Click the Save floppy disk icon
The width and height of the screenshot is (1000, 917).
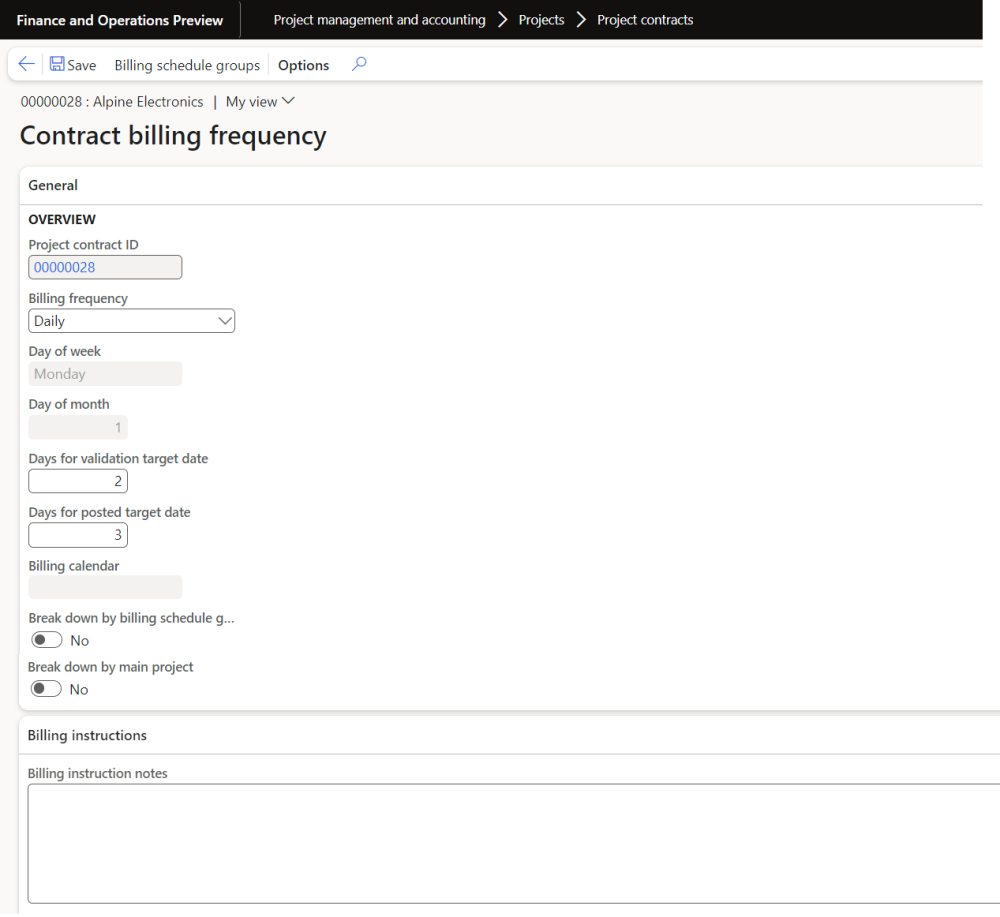(x=57, y=64)
